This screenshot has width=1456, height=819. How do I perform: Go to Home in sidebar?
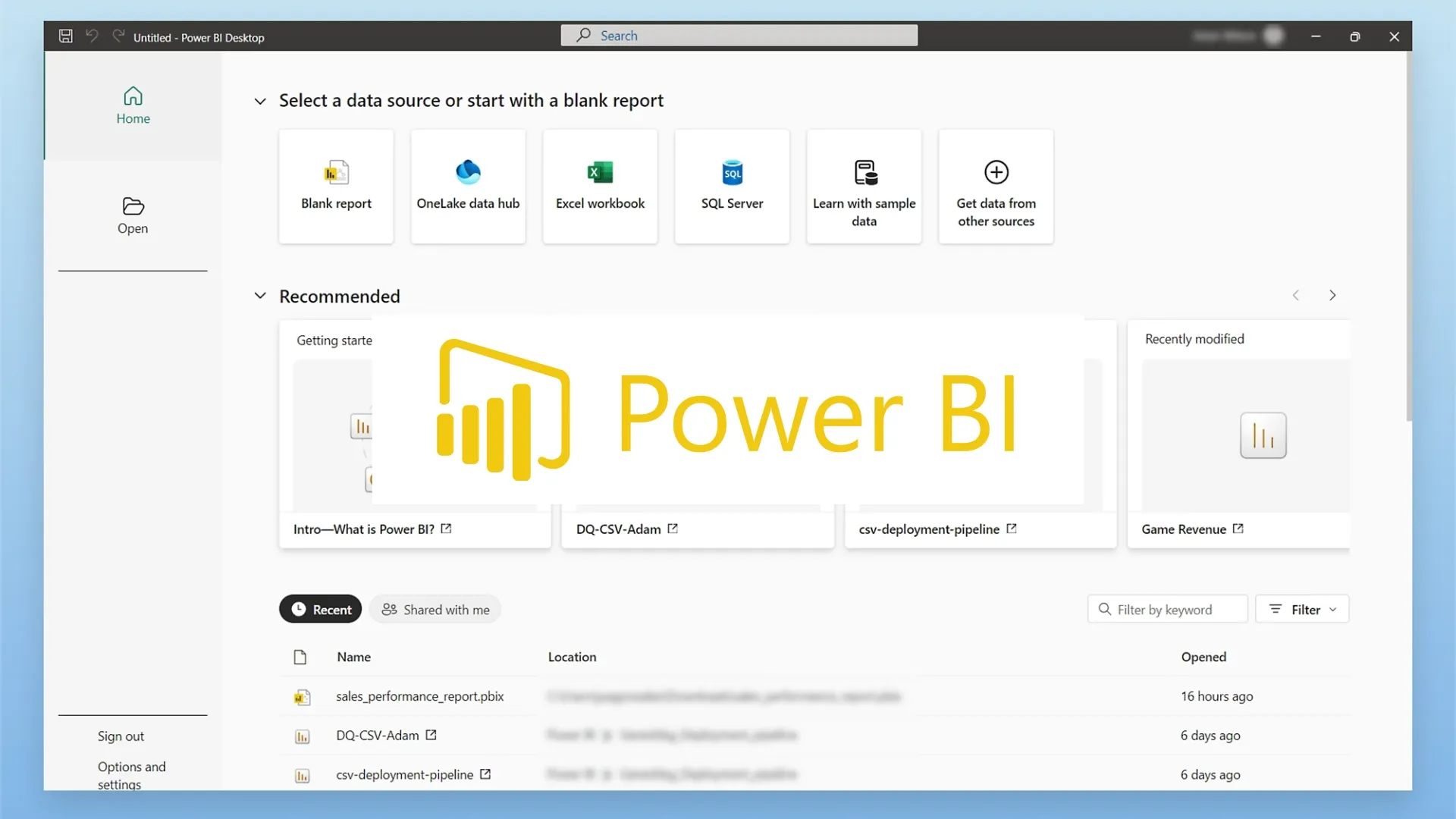pos(133,105)
